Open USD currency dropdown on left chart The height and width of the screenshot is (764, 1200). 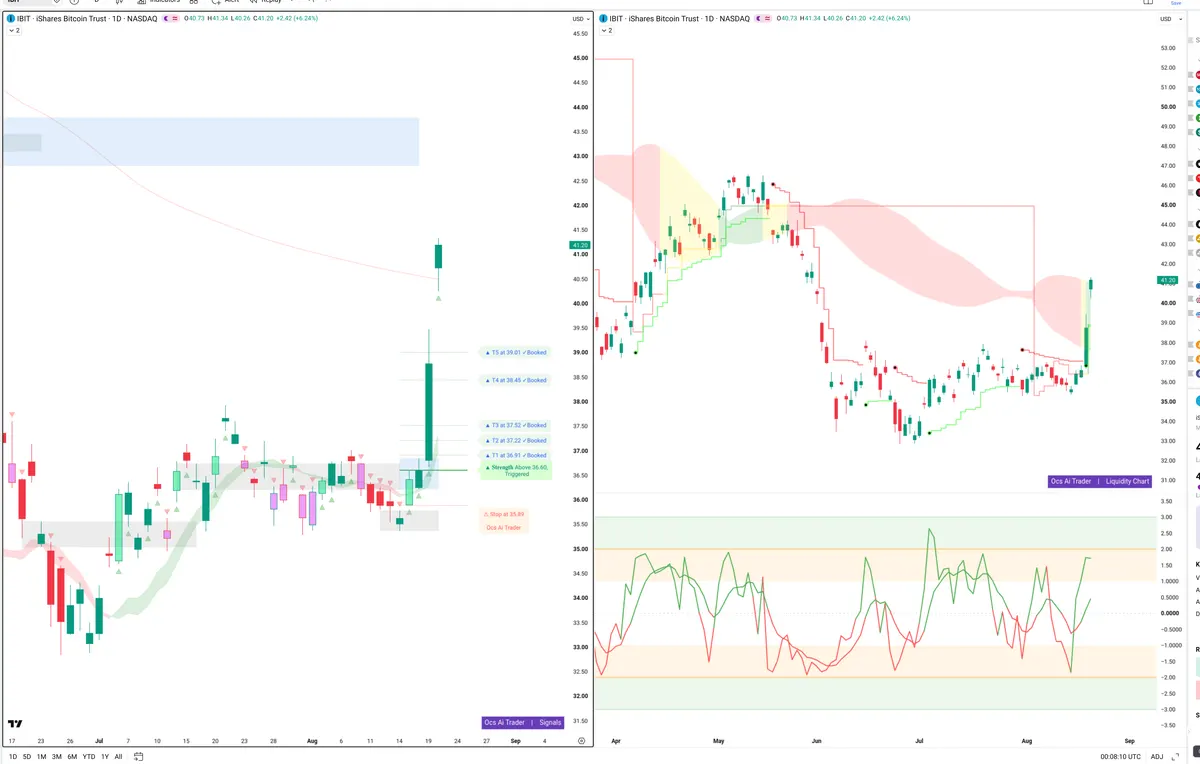(579, 19)
